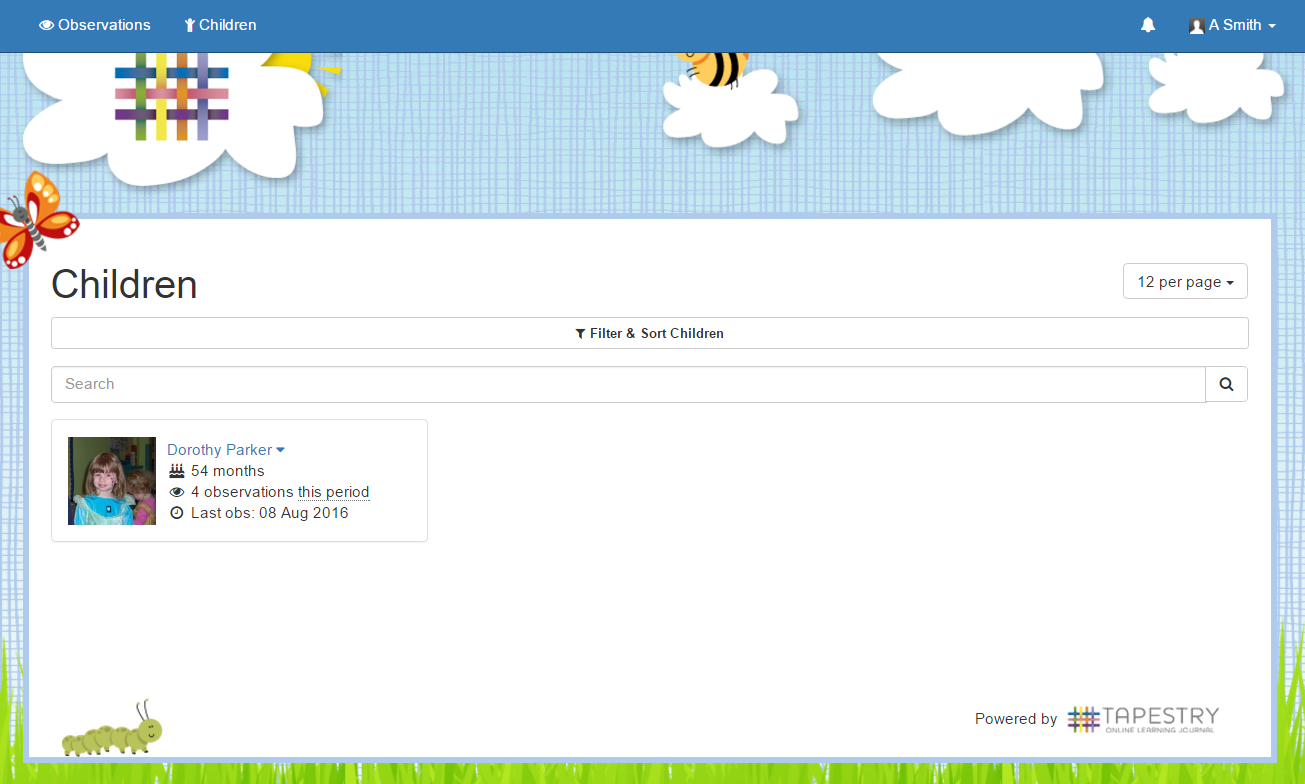1305x784 pixels.
Task: Click the '4 observations' text
Action: coord(242,492)
